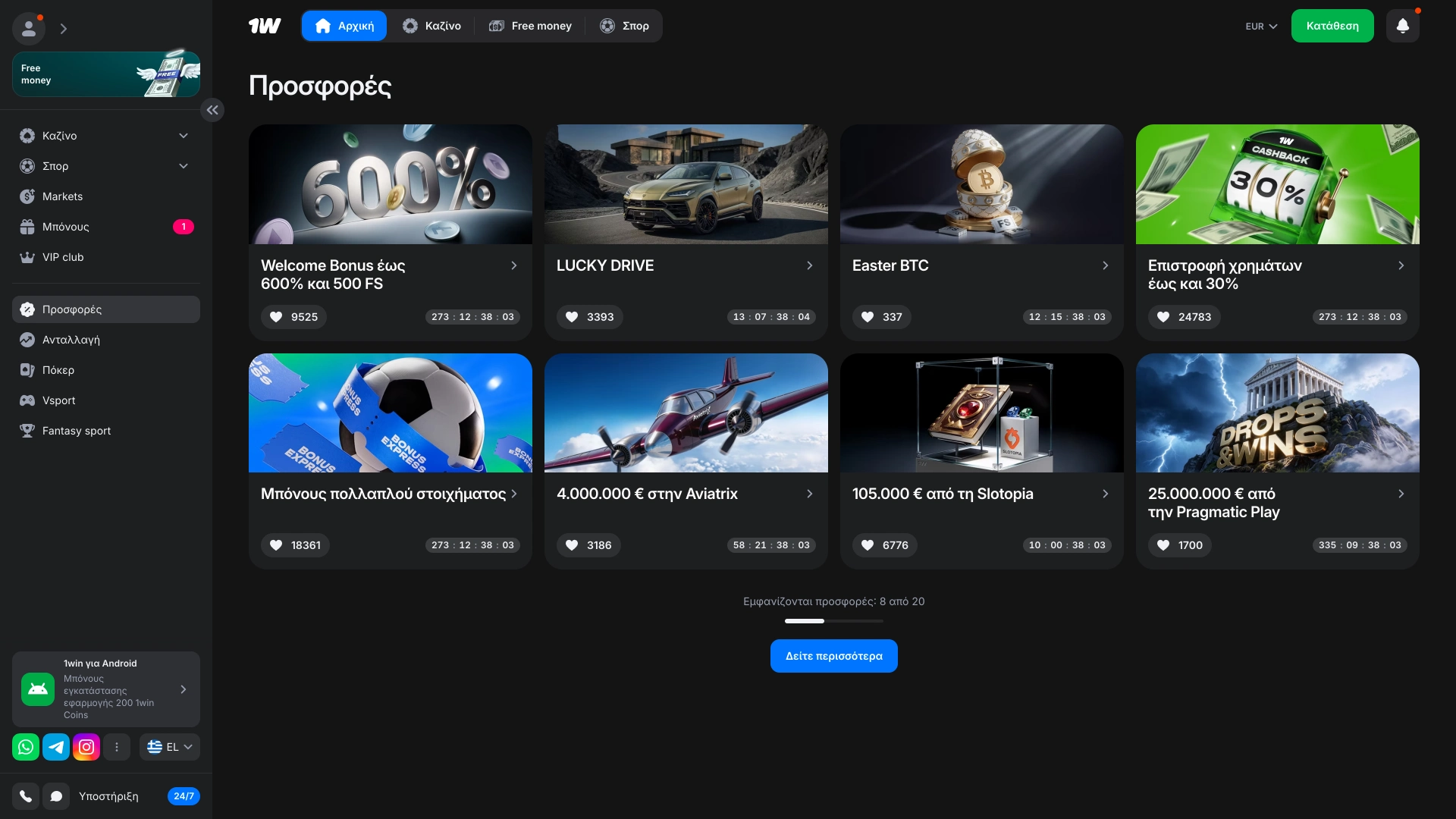This screenshot has width=1456, height=819.
Task: Open the WhatsApp contact icon
Action: [26, 747]
